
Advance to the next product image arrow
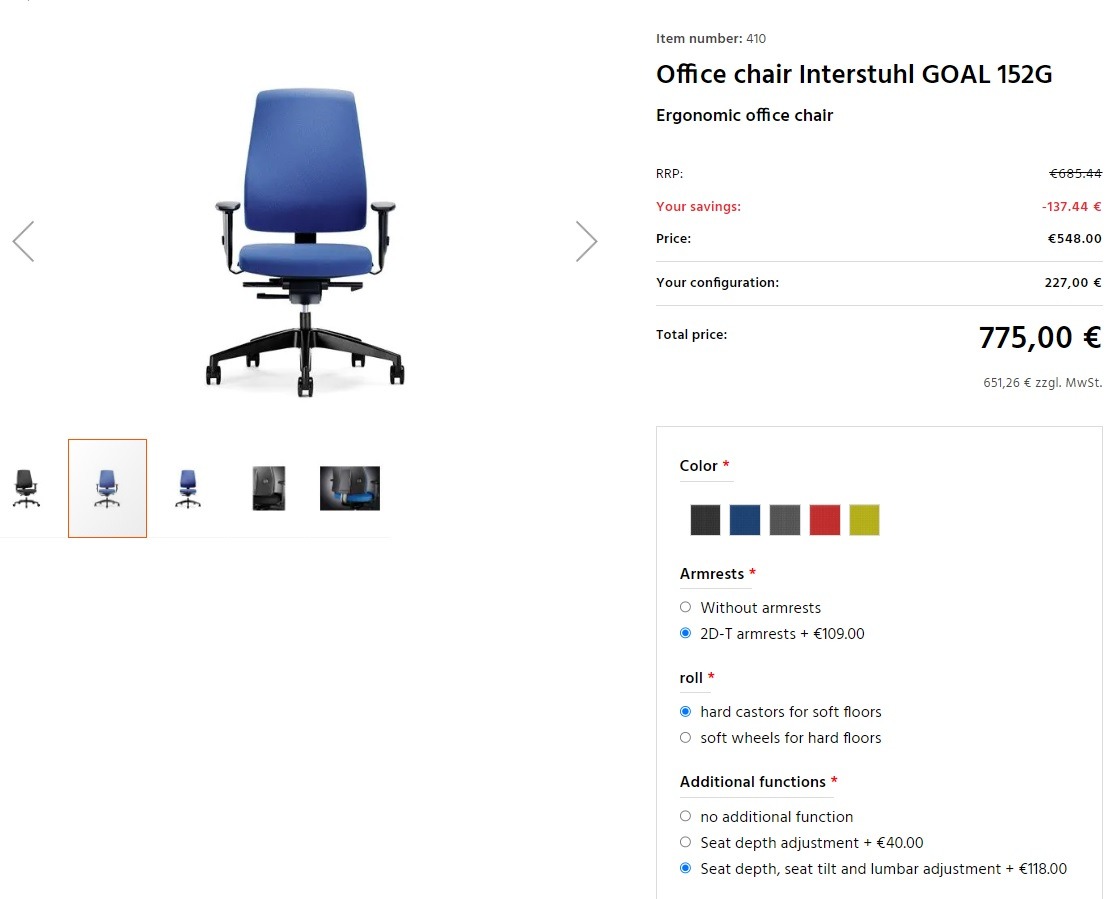[x=587, y=241]
